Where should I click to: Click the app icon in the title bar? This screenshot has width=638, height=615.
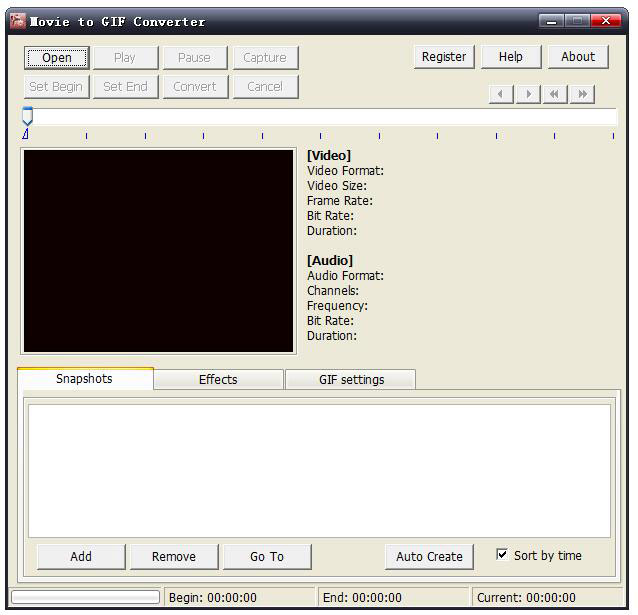[x=17, y=21]
